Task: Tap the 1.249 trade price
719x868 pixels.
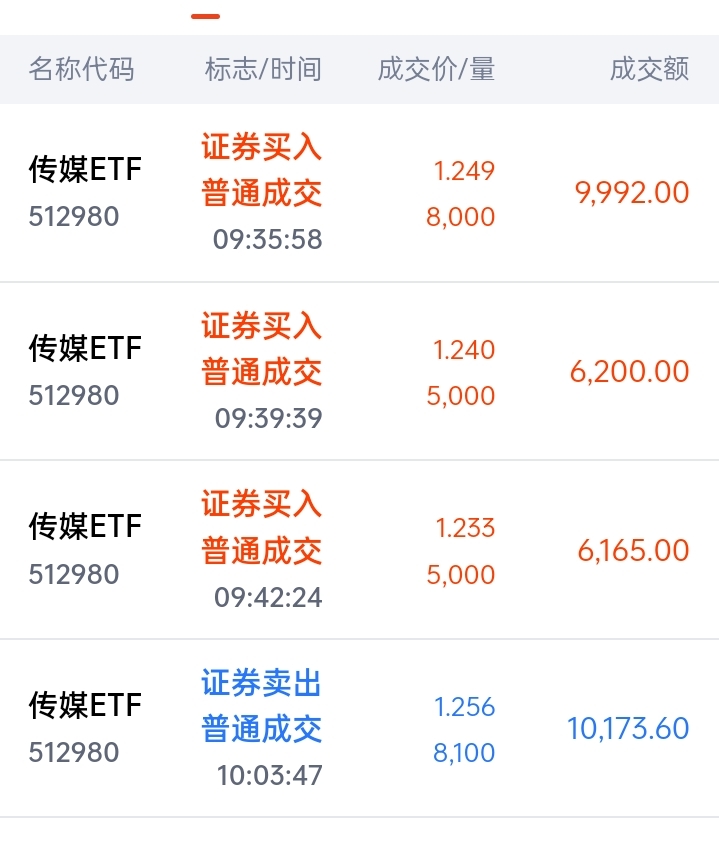Action: click(464, 171)
